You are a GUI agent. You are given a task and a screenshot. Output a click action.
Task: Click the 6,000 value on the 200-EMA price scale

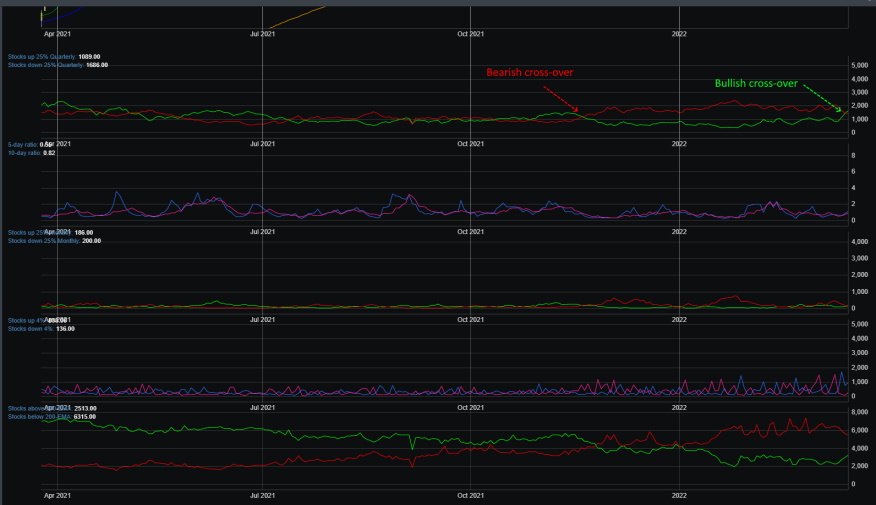[859, 430]
